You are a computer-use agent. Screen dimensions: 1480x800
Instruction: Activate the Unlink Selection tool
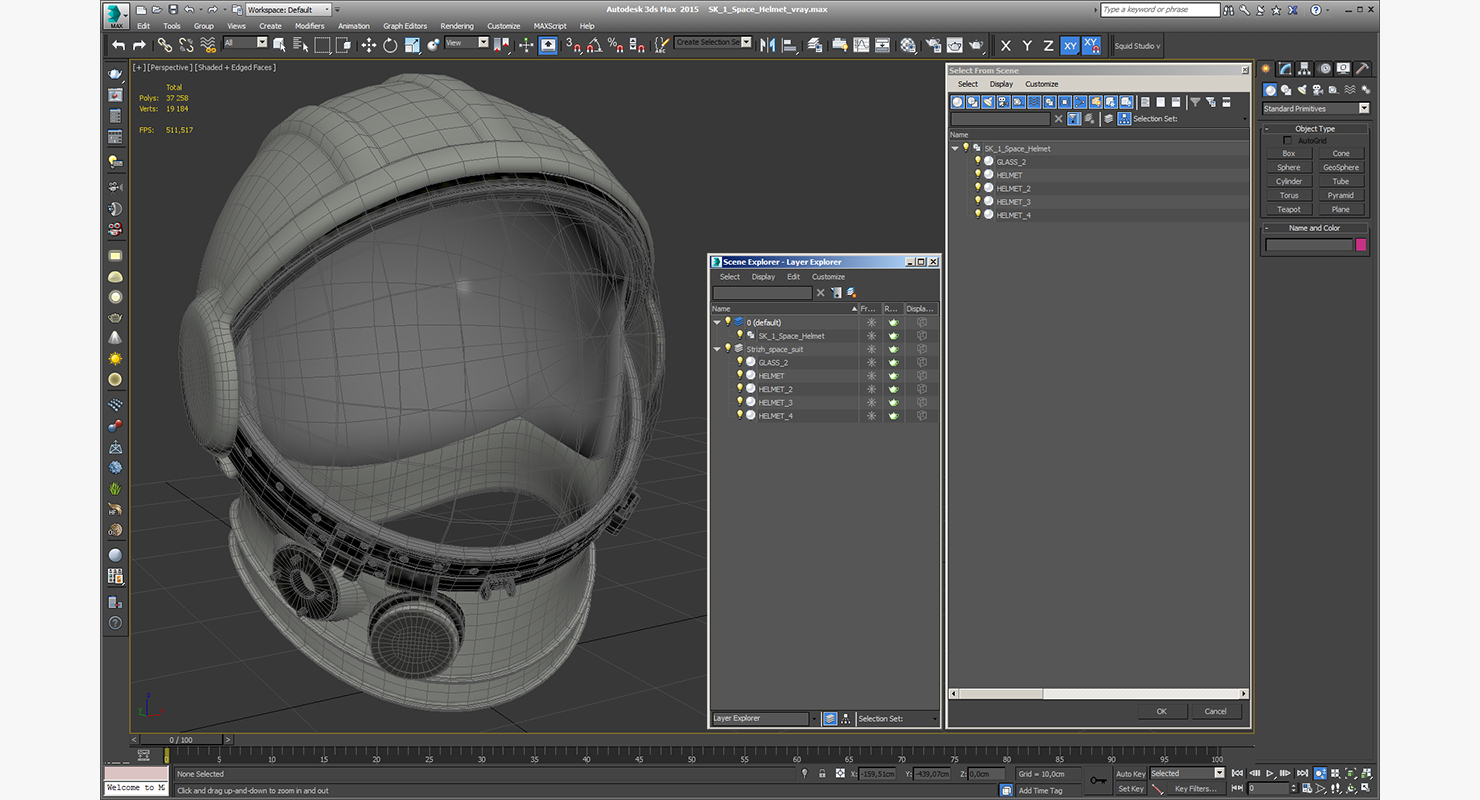(186, 45)
